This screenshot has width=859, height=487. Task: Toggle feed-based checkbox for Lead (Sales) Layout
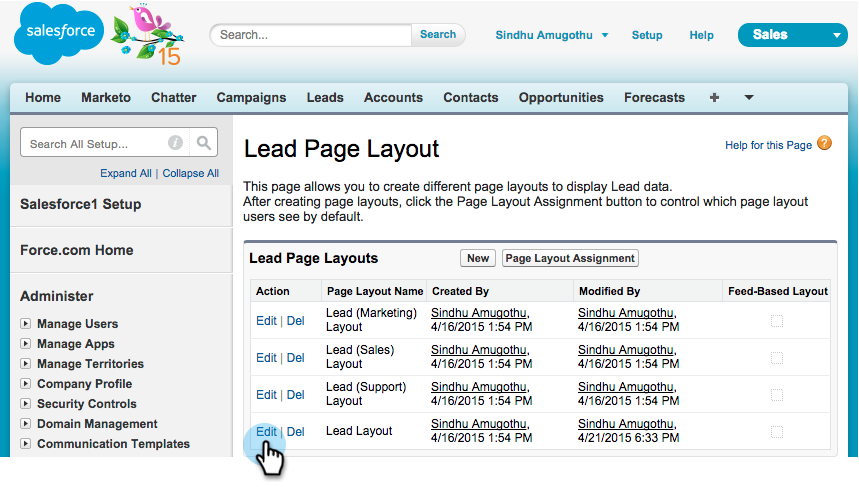(x=777, y=358)
